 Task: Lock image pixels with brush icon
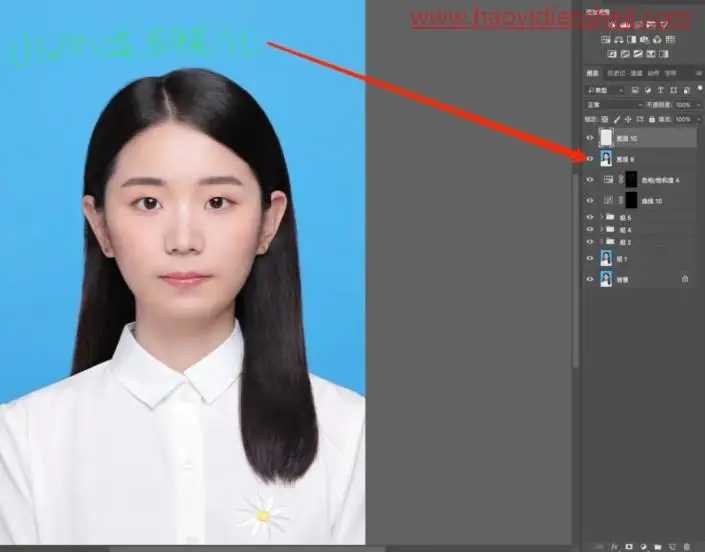617,119
